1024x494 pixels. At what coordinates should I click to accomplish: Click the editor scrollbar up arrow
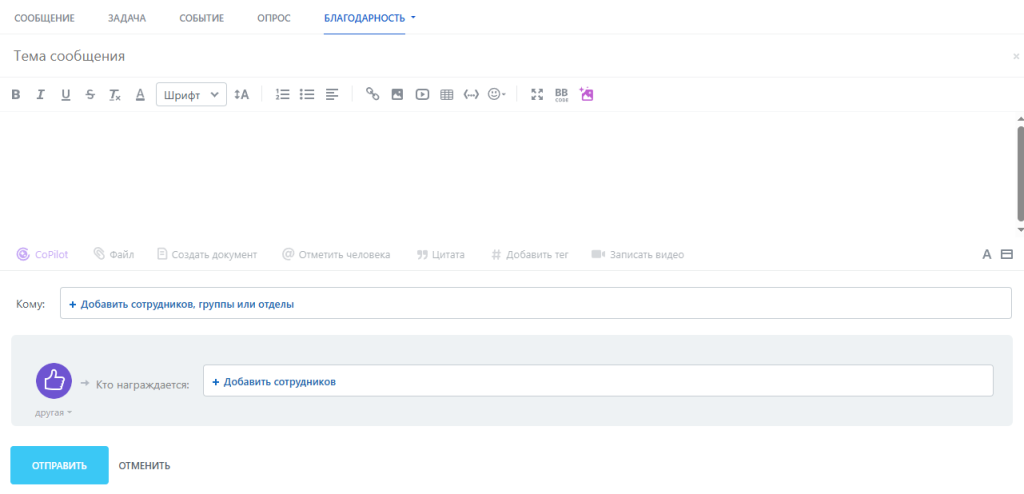tap(1021, 118)
